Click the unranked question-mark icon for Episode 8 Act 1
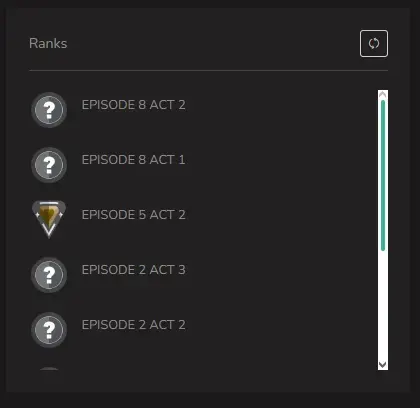The height and width of the screenshot is (408, 420). 49,165
